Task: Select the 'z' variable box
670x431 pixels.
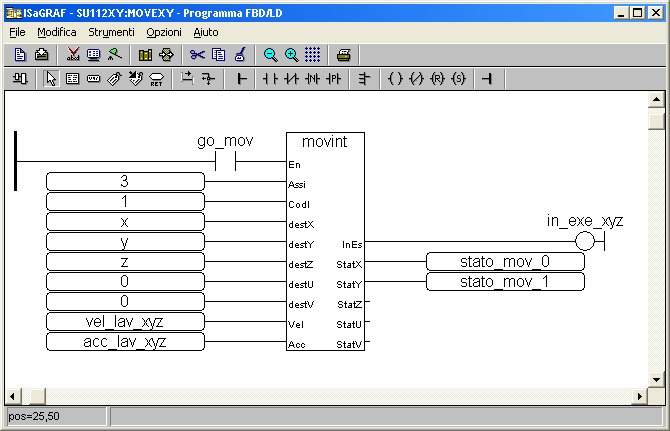Action: tap(125, 261)
